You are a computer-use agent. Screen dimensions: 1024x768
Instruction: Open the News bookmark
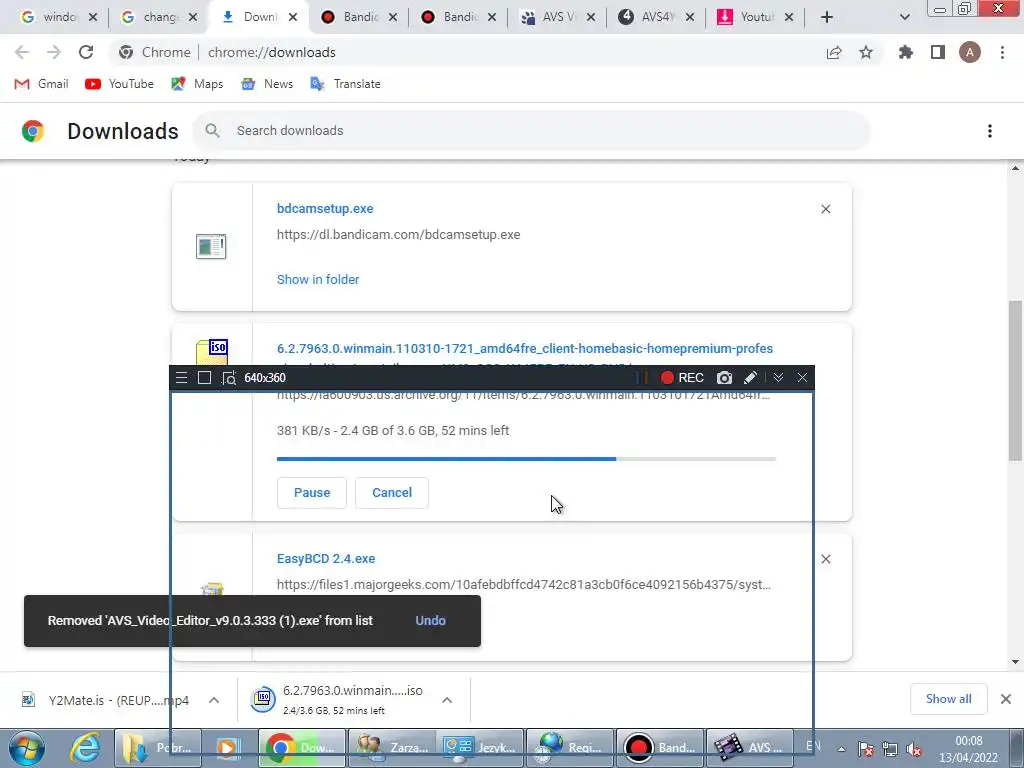click(x=267, y=84)
